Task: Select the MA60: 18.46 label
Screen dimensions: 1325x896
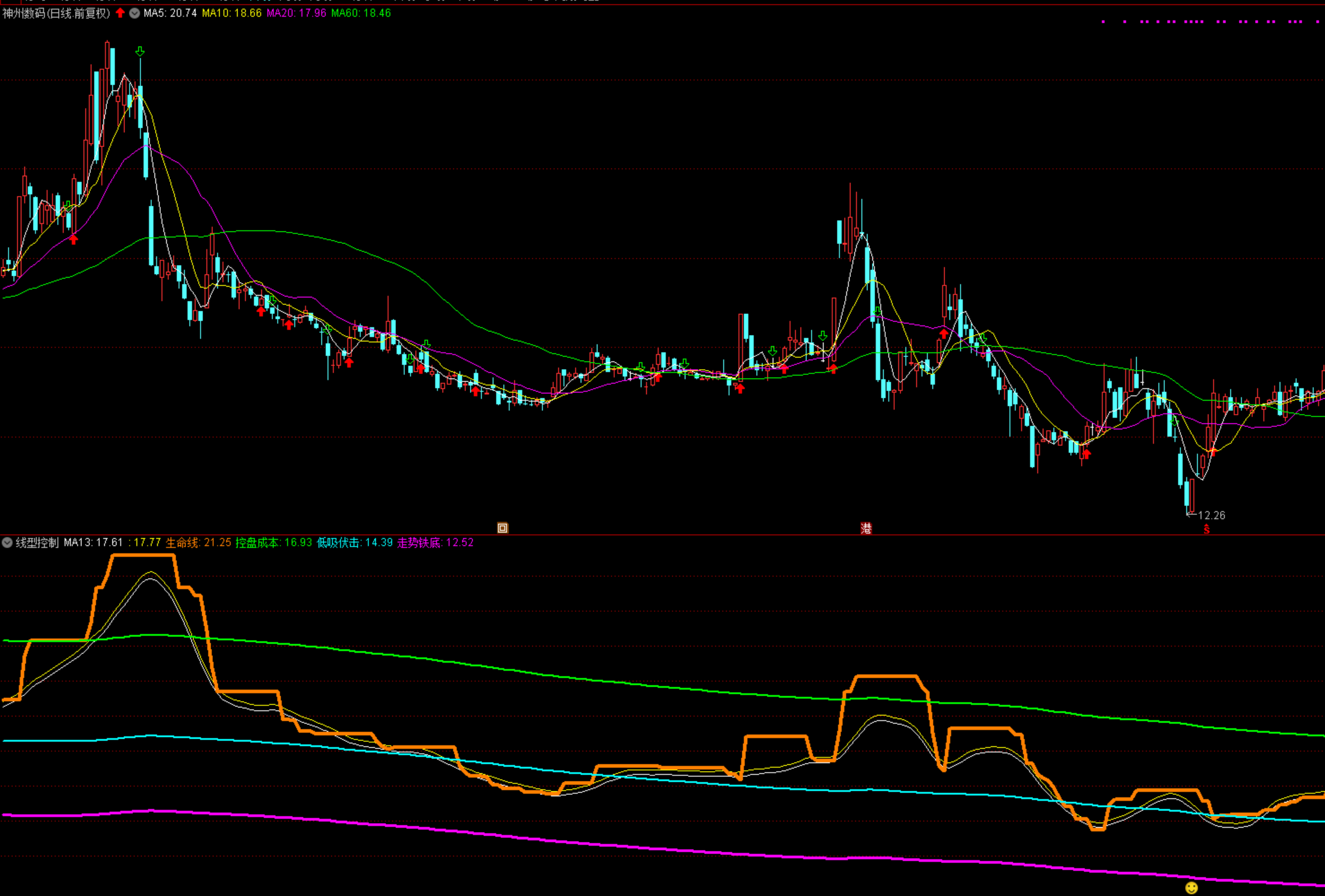Action: (x=361, y=13)
